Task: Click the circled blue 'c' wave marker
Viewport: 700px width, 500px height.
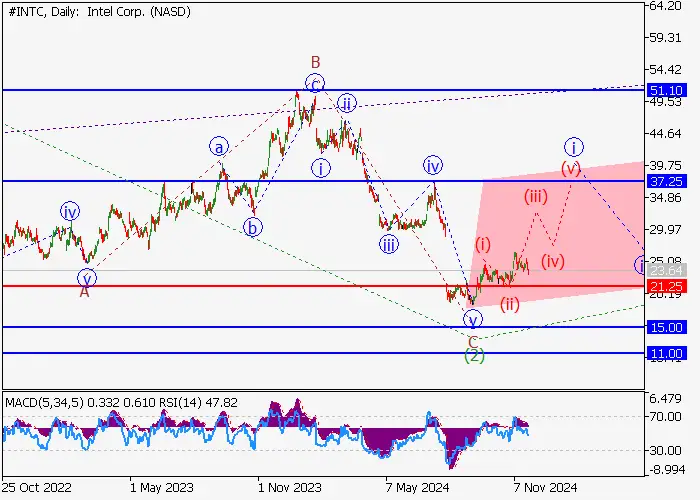Action: click(315, 83)
